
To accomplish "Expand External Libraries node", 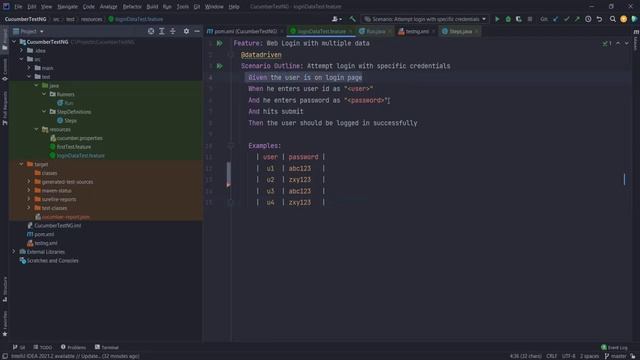I will tap(14, 252).
